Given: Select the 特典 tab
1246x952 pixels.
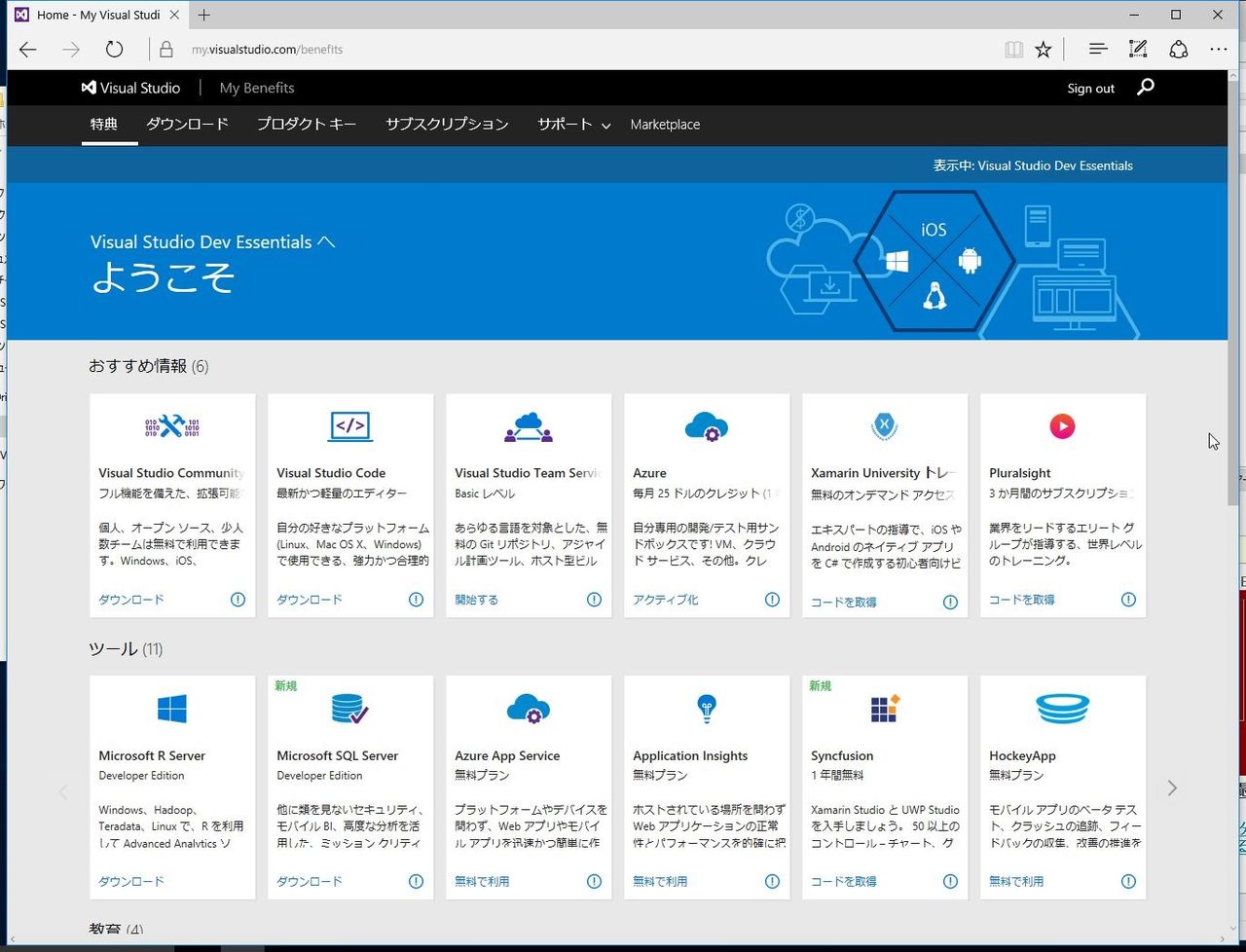Looking at the screenshot, I should (104, 125).
